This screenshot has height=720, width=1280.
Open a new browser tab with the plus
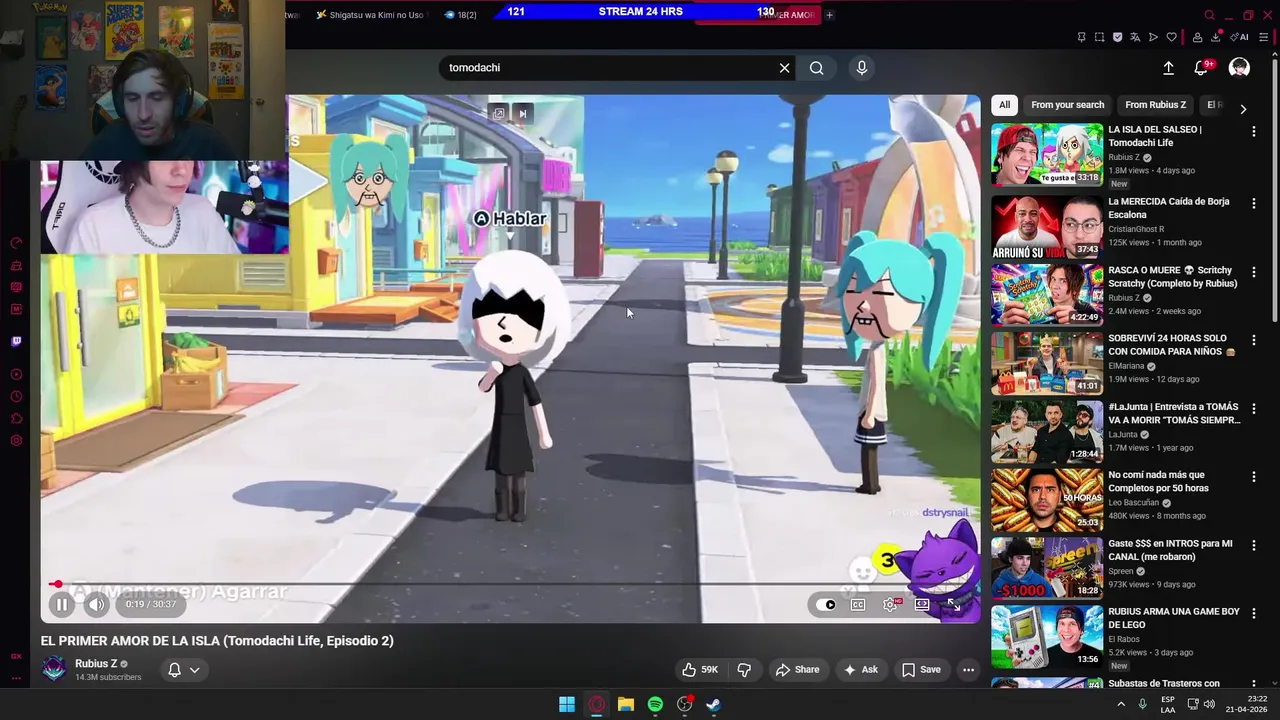point(829,15)
